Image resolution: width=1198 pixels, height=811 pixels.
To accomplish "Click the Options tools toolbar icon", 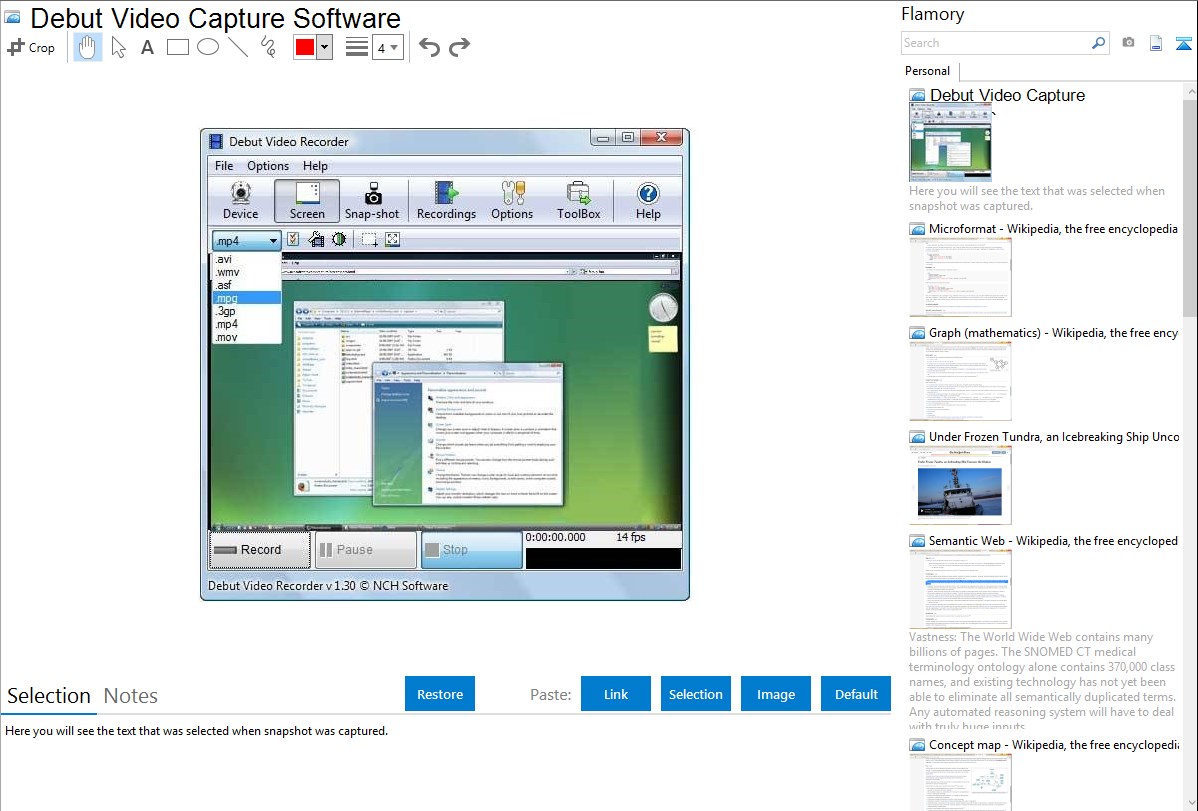I will (512, 200).
